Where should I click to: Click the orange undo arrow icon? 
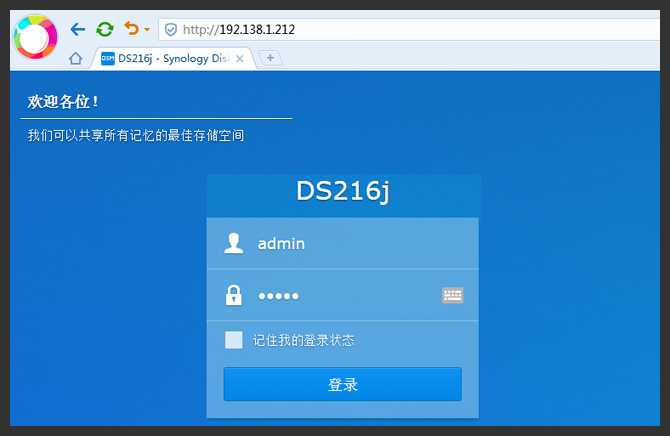132,29
